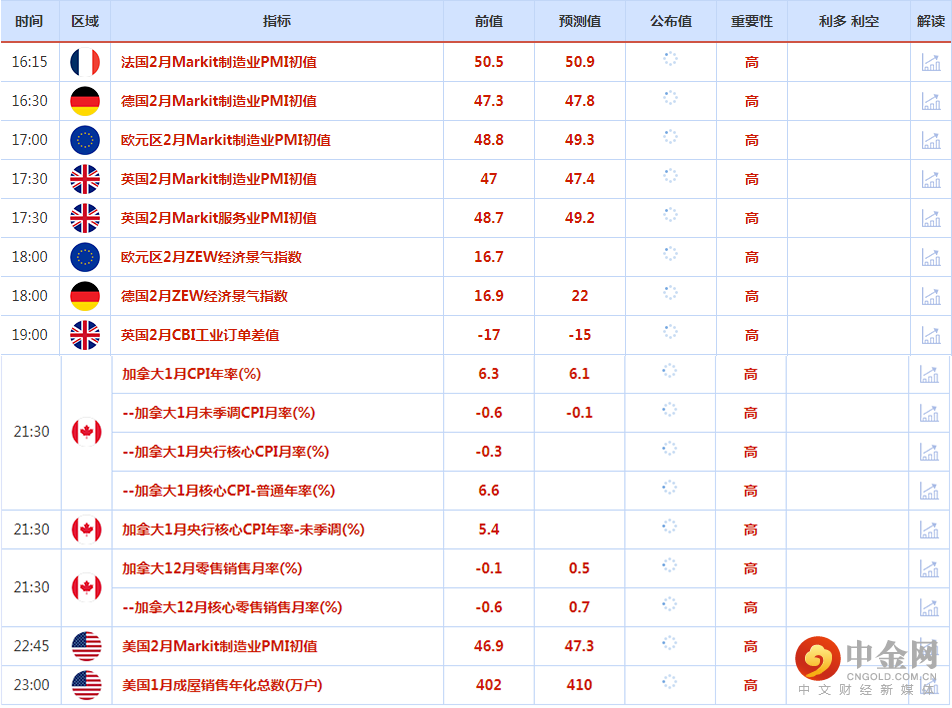Click the 重要性 column header

click(x=751, y=21)
